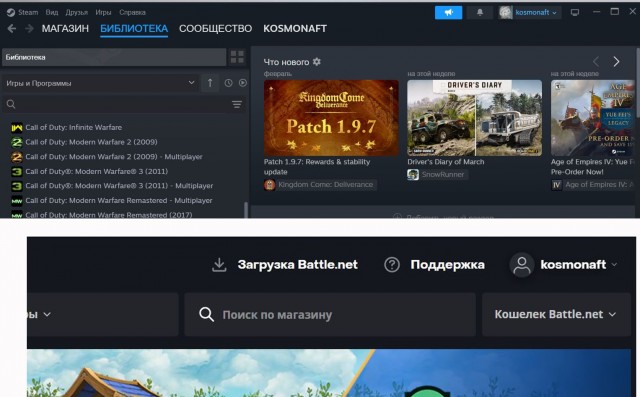Click the blue announcements megaphone button
Viewport: 640px width, 397px height.
coord(449,13)
